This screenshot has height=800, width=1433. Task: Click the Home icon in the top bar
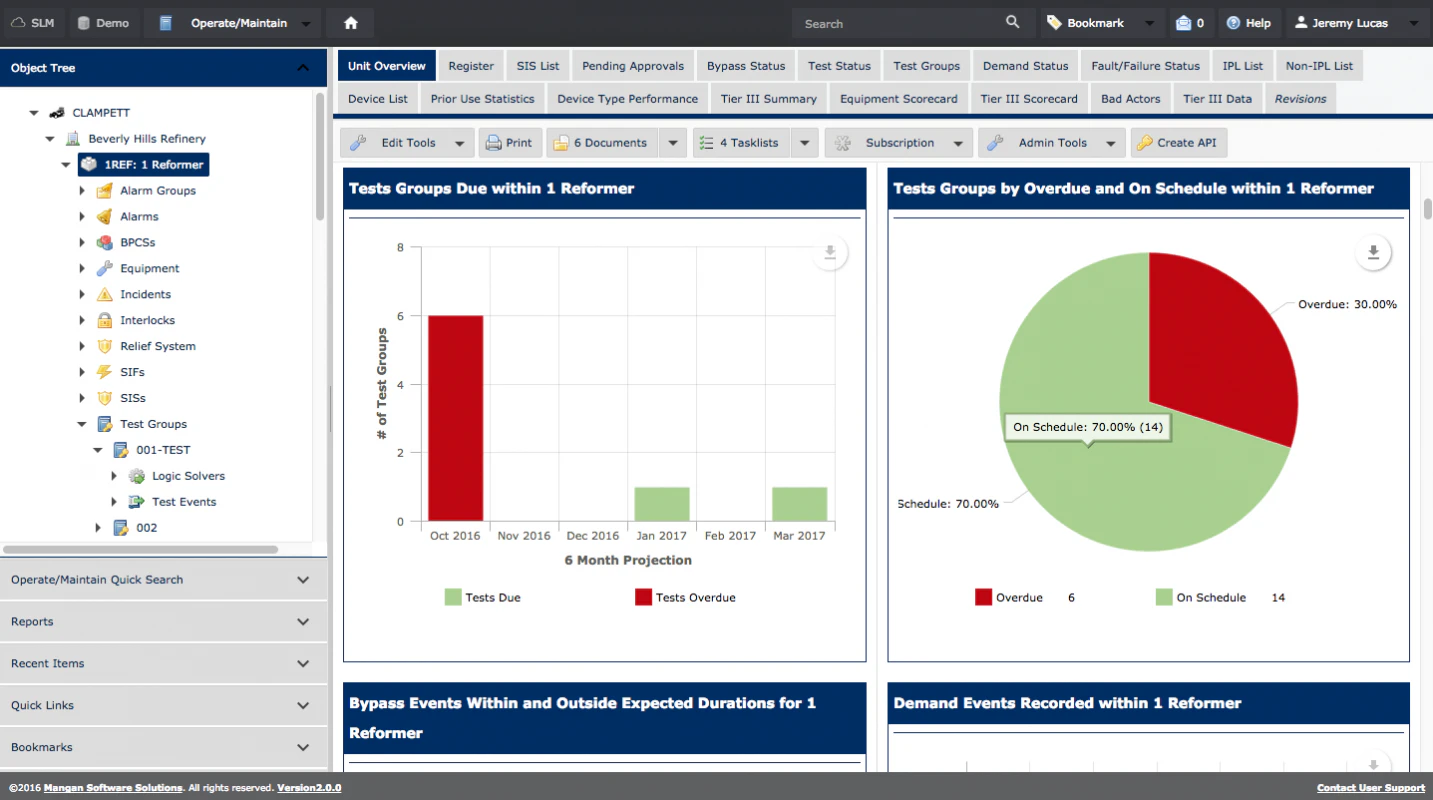pyautogui.click(x=348, y=22)
